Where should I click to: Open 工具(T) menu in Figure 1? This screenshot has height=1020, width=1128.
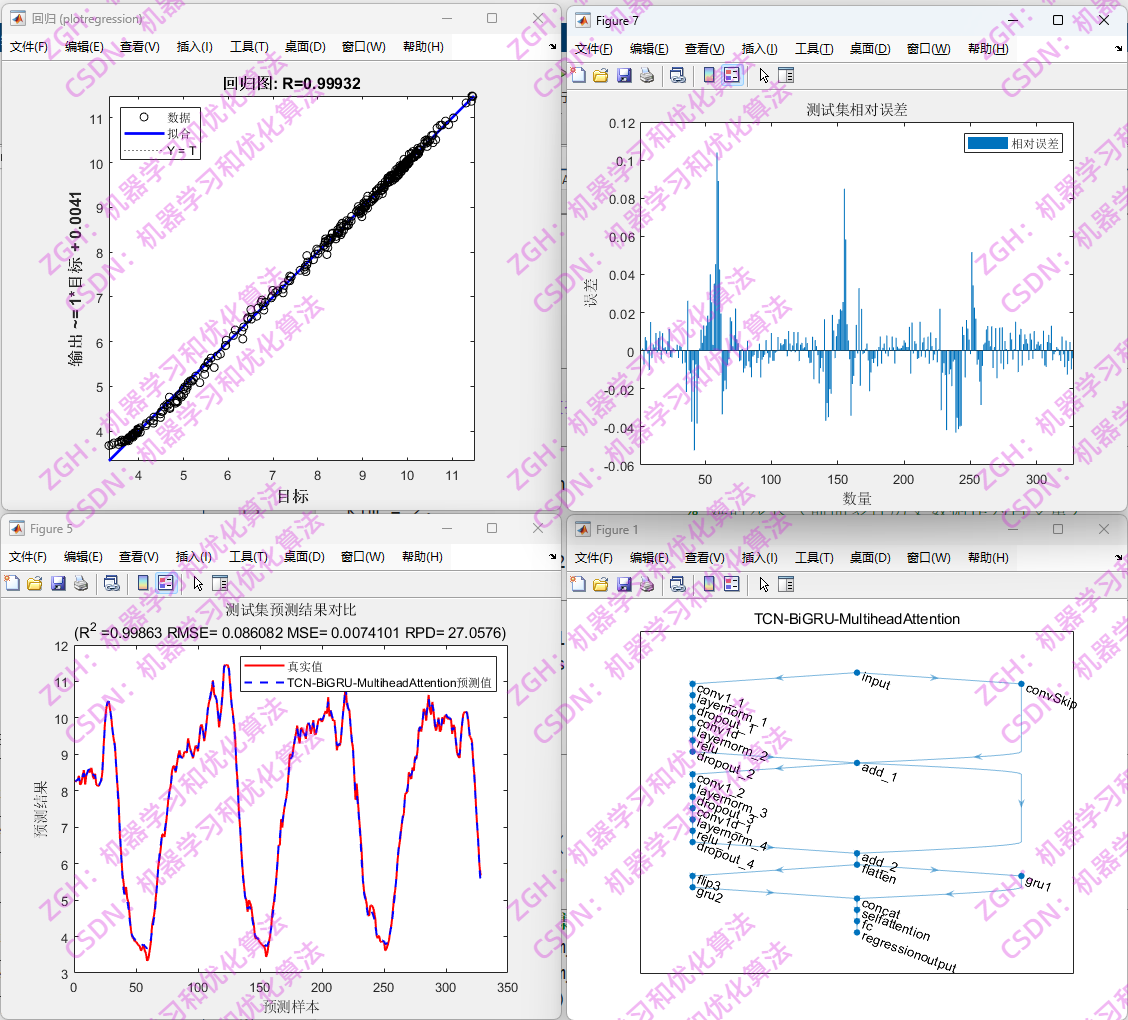pos(814,557)
